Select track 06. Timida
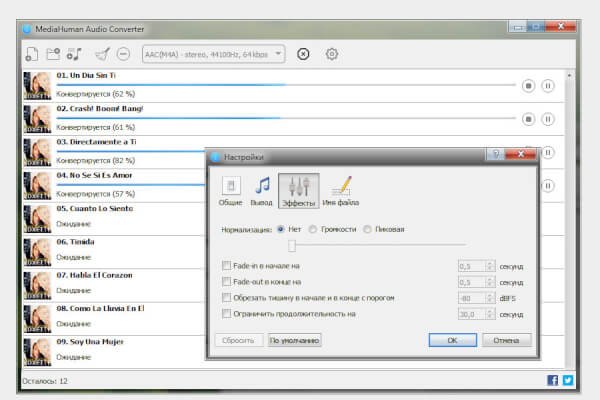 [x=114, y=252]
